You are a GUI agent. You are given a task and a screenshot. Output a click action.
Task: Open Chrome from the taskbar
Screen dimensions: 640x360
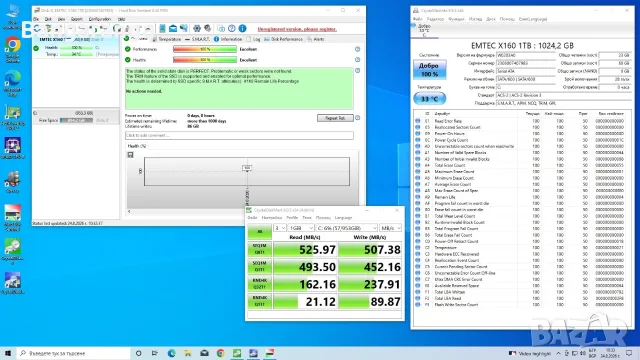click(220, 353)
